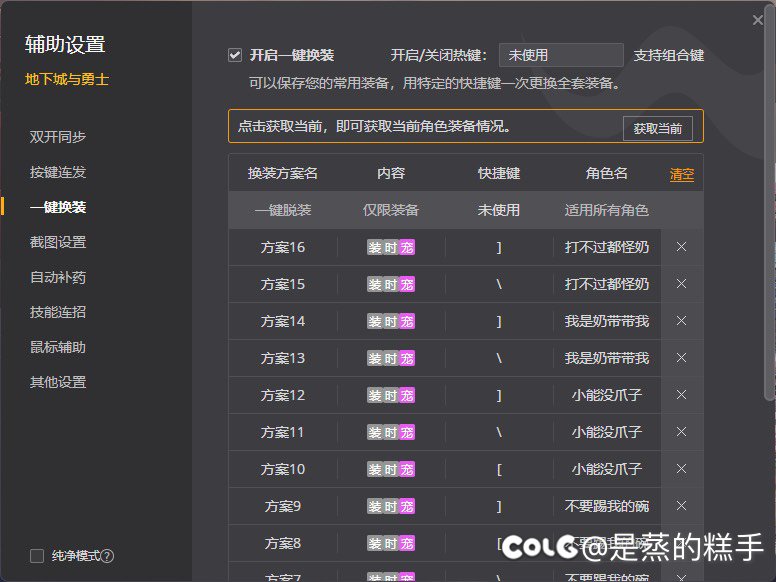Select the 方案12 scheme name
The width and height of the screenshot is (776, 582).
pyautogui.click(x=283, y=395)
